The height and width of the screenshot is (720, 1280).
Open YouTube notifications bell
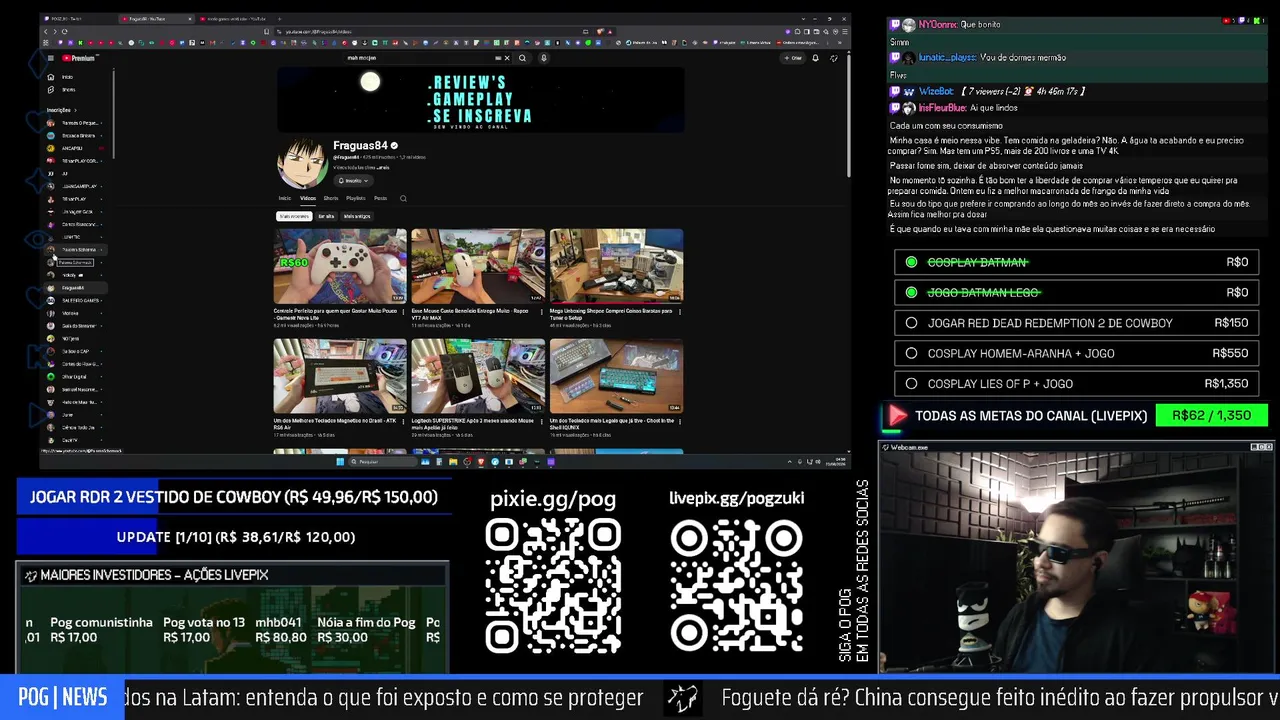(x=815, y=58)
